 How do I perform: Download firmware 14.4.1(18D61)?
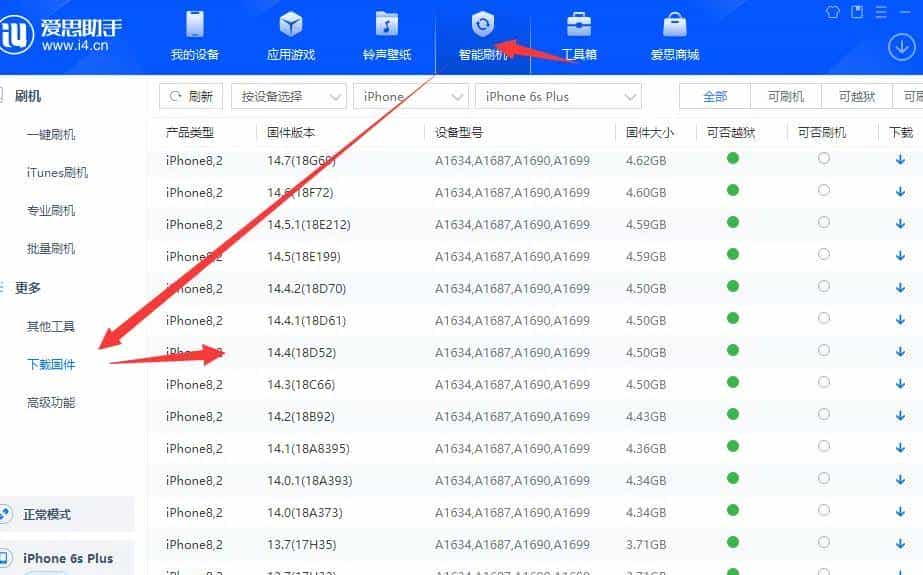(900, 320)
